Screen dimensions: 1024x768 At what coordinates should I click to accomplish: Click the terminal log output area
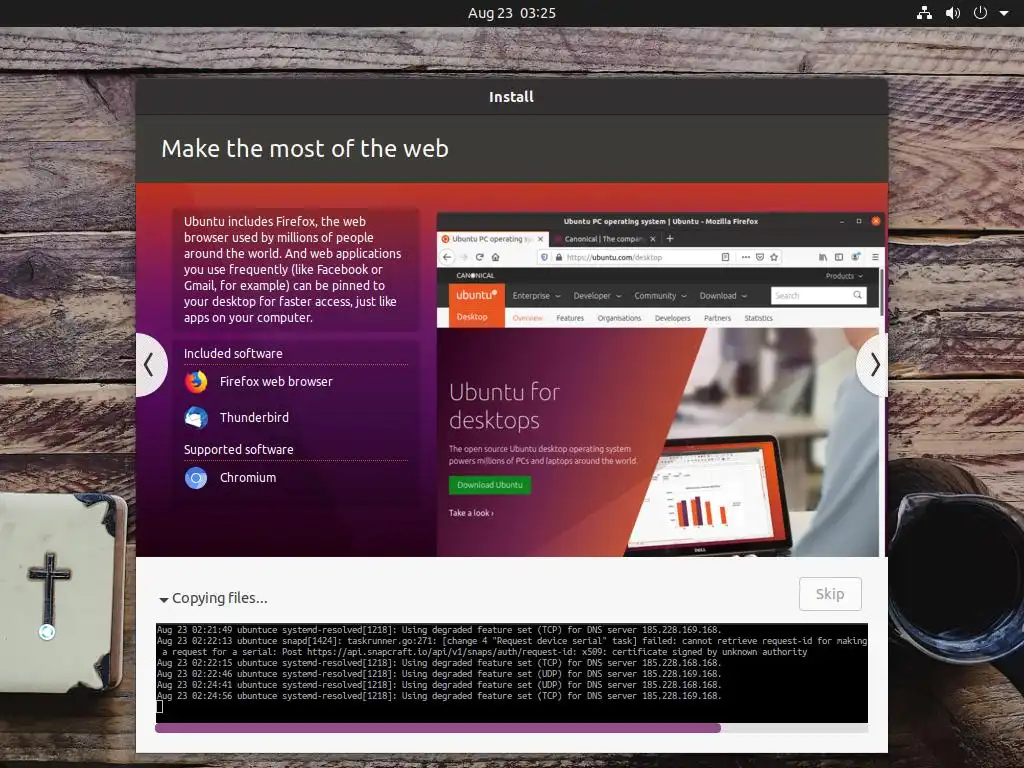[x=511, y=673]
